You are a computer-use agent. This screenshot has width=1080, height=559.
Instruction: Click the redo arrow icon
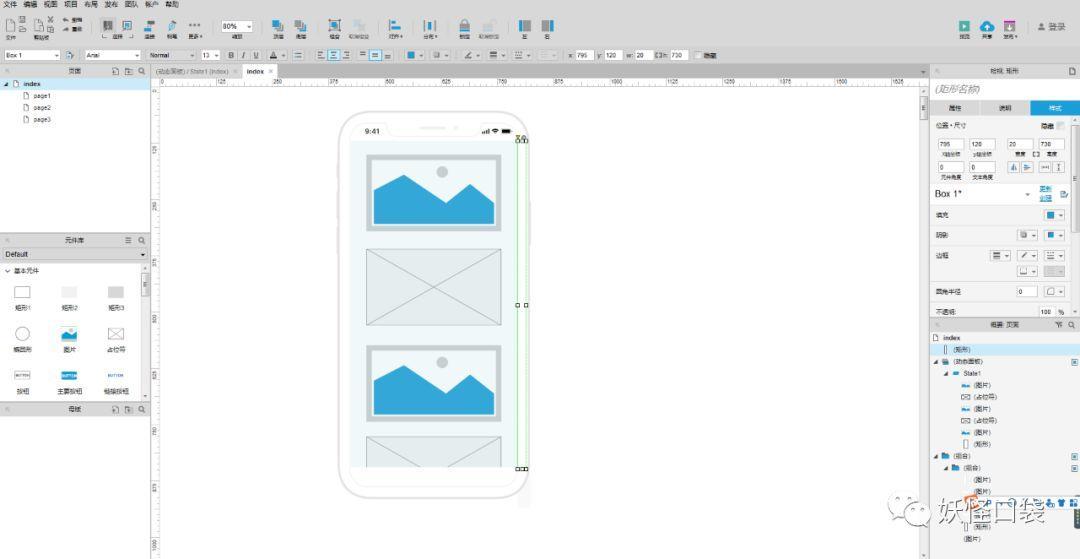[x=66, y=30]
